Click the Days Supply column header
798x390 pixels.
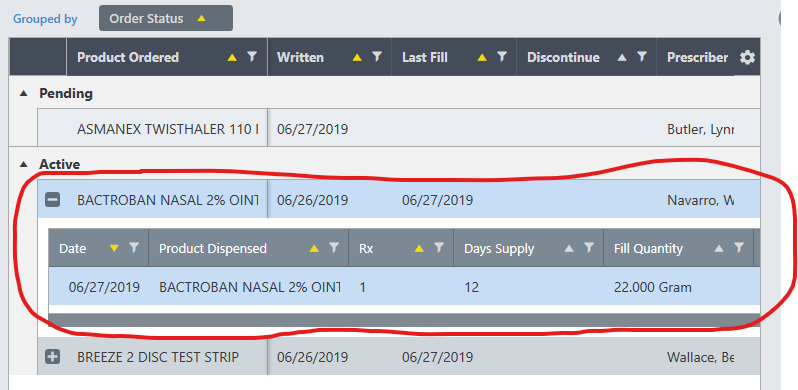click(x=529, y=248)
